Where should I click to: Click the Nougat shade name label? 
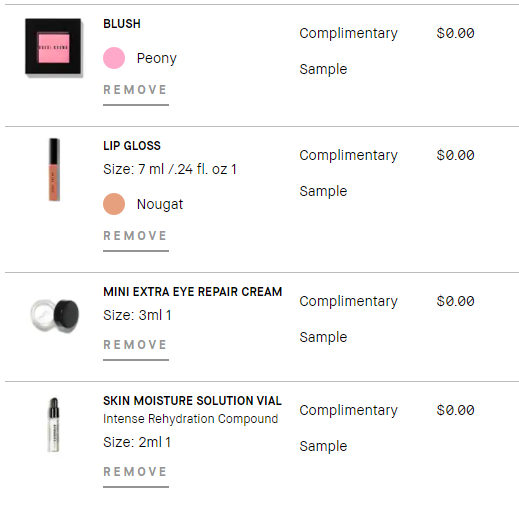click(x=160, y=204)
